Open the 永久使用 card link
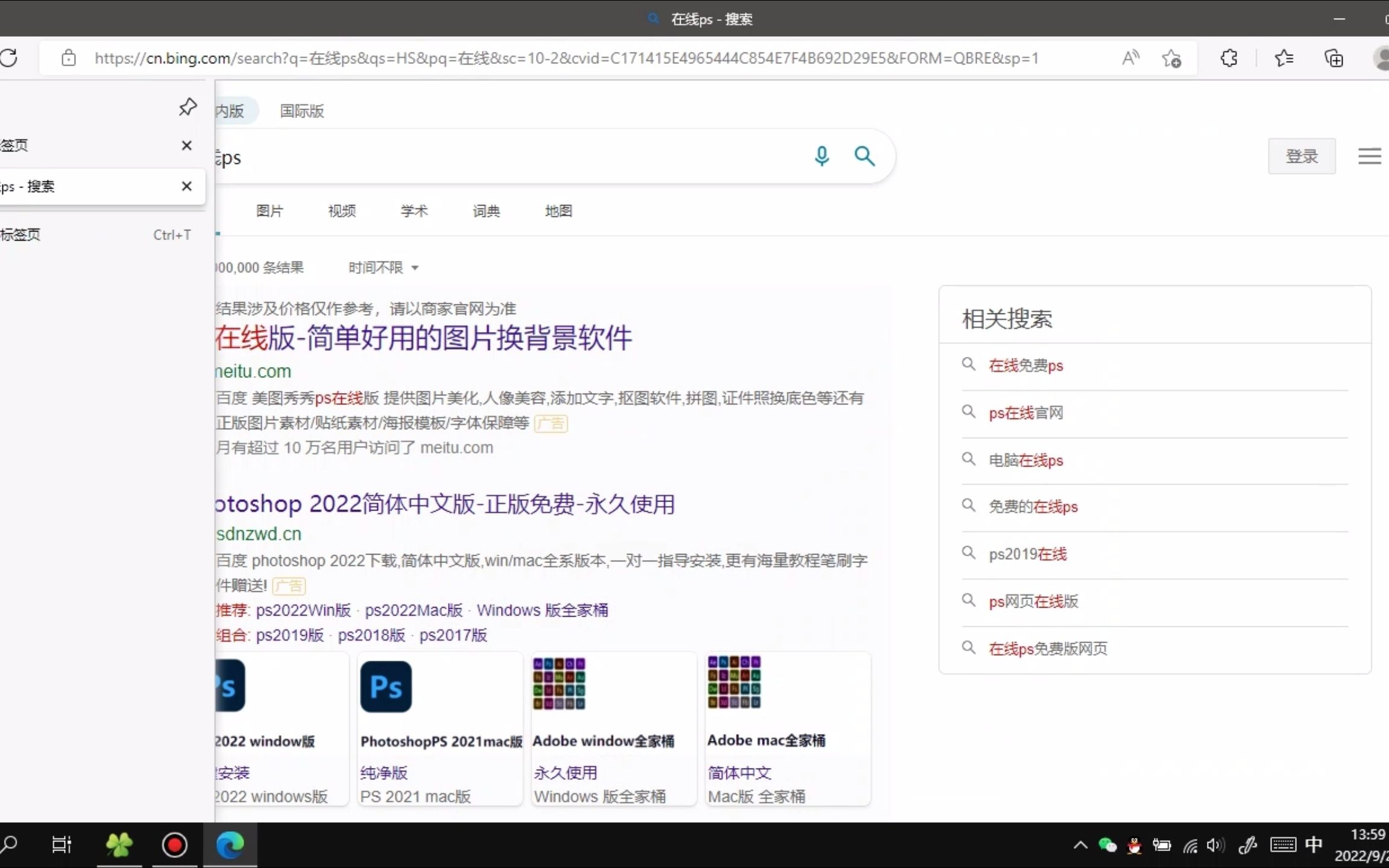 pyautogui.click(x=565, y=773)
